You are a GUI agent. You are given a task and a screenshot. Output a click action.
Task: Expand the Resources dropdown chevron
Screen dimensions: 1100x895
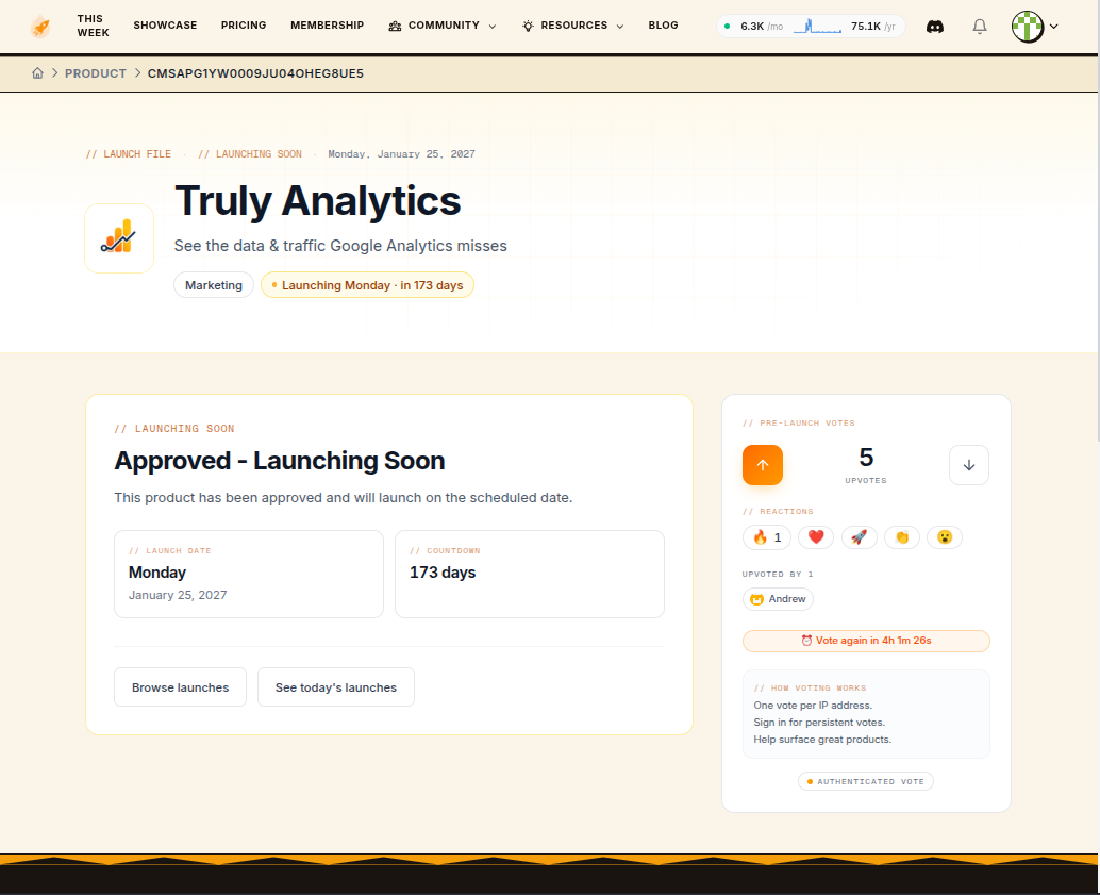[620, 27]
